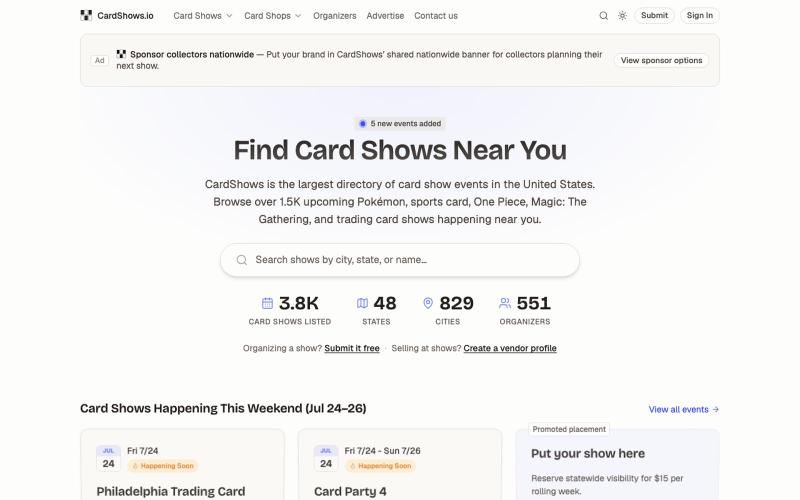Open the Card Party 4 event title

click(350, 491)
